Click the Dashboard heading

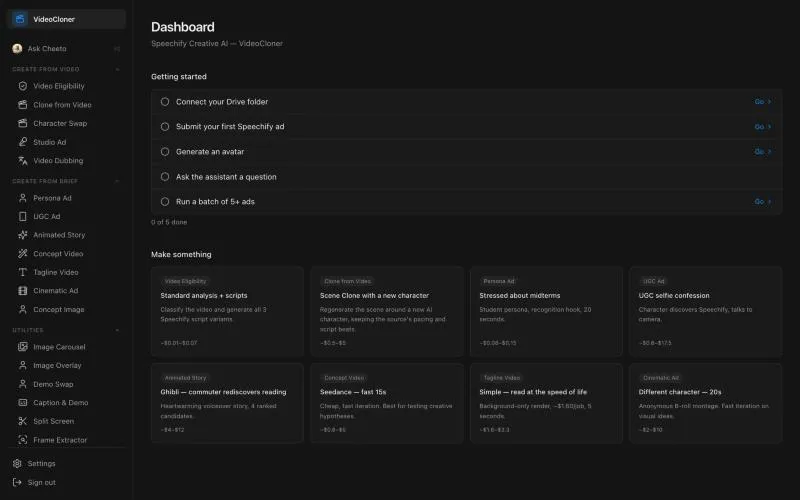(183, 27)
